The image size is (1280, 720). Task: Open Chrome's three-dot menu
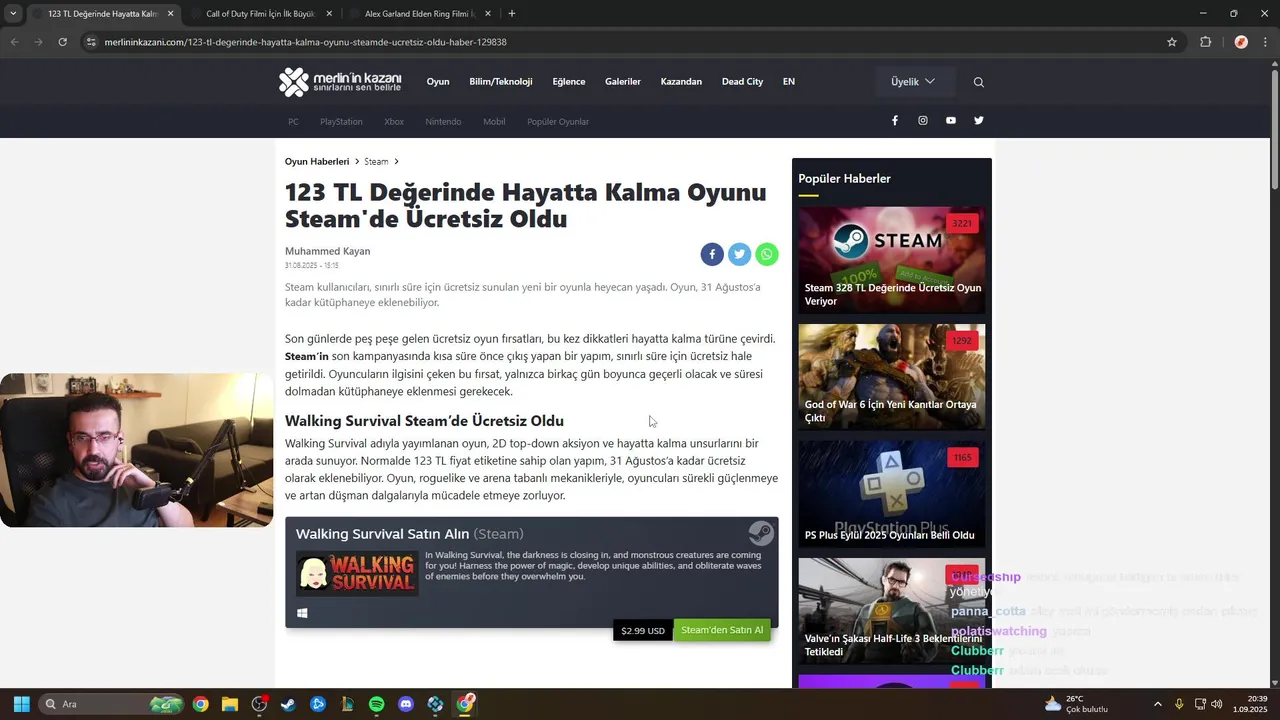click(x=1266, y=42)
